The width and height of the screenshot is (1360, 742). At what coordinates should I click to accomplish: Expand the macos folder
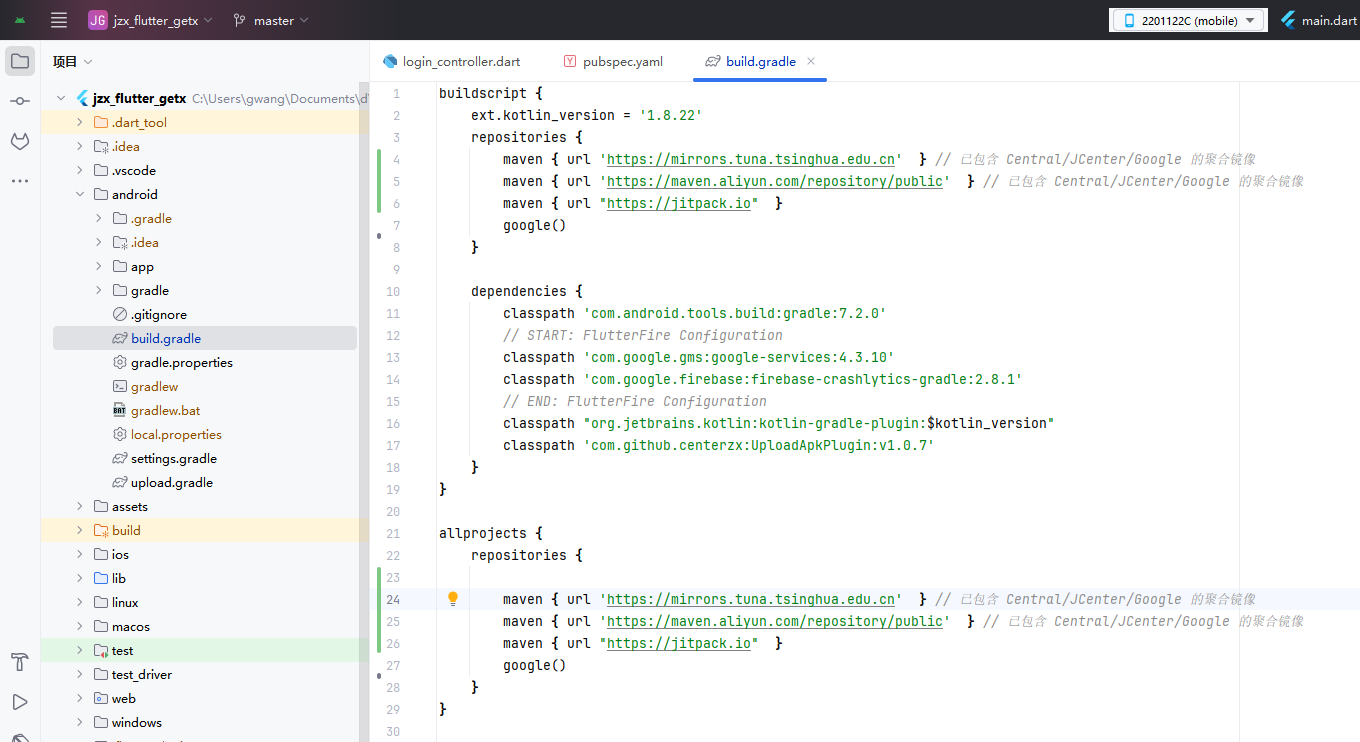click(80, 626)
